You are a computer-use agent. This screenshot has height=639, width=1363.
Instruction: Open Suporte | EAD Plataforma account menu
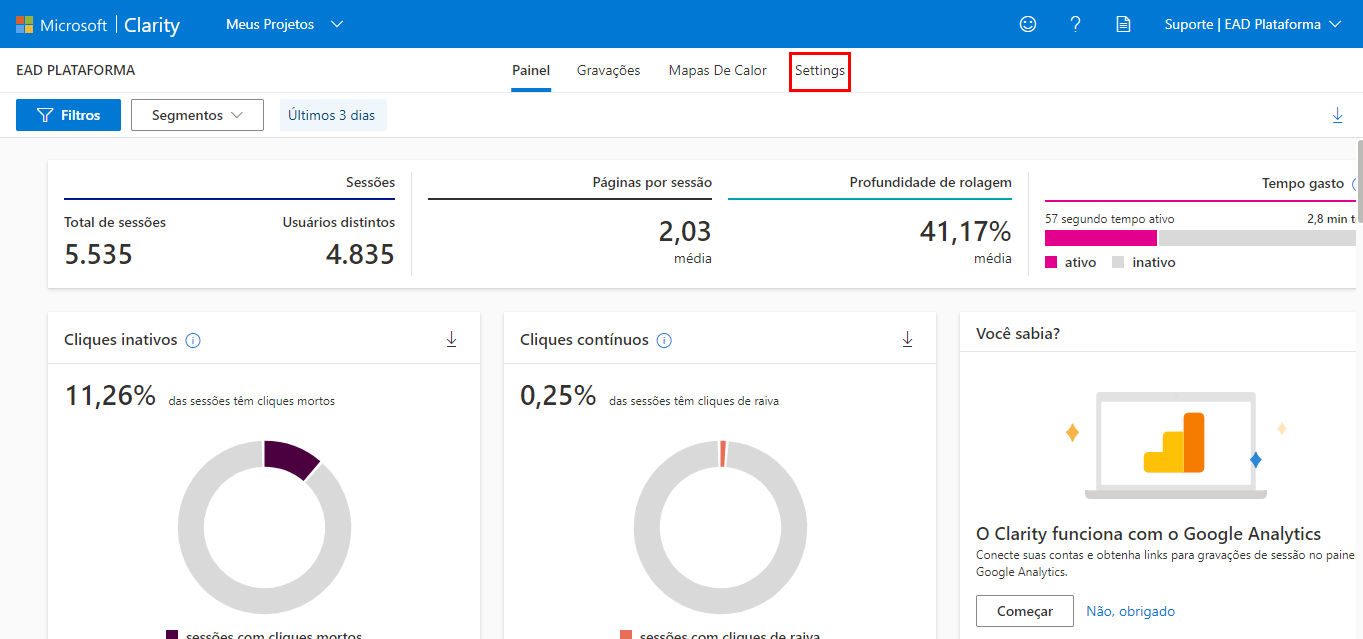[x=1253, y=24]
